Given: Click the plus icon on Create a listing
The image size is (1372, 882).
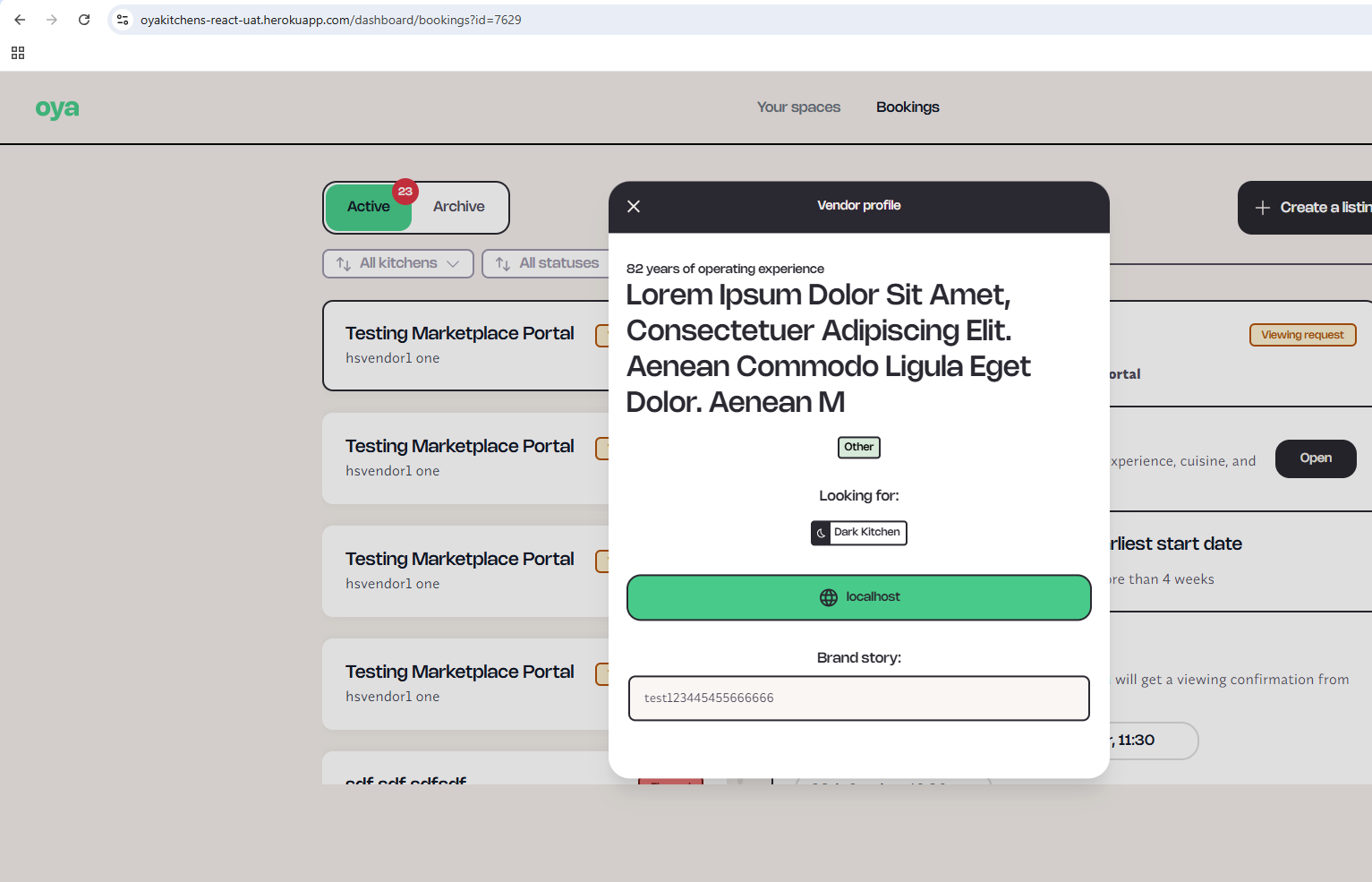Looking at the screenshot, I should pos(1262,207).
